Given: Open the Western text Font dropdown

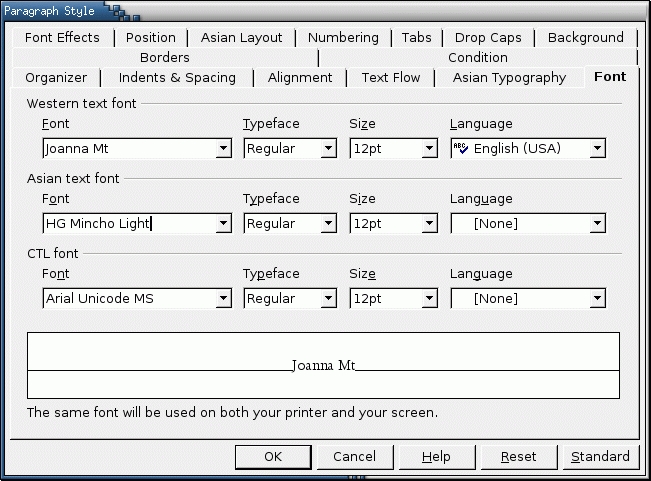Looking at the screenshot, I should (223, 149).
